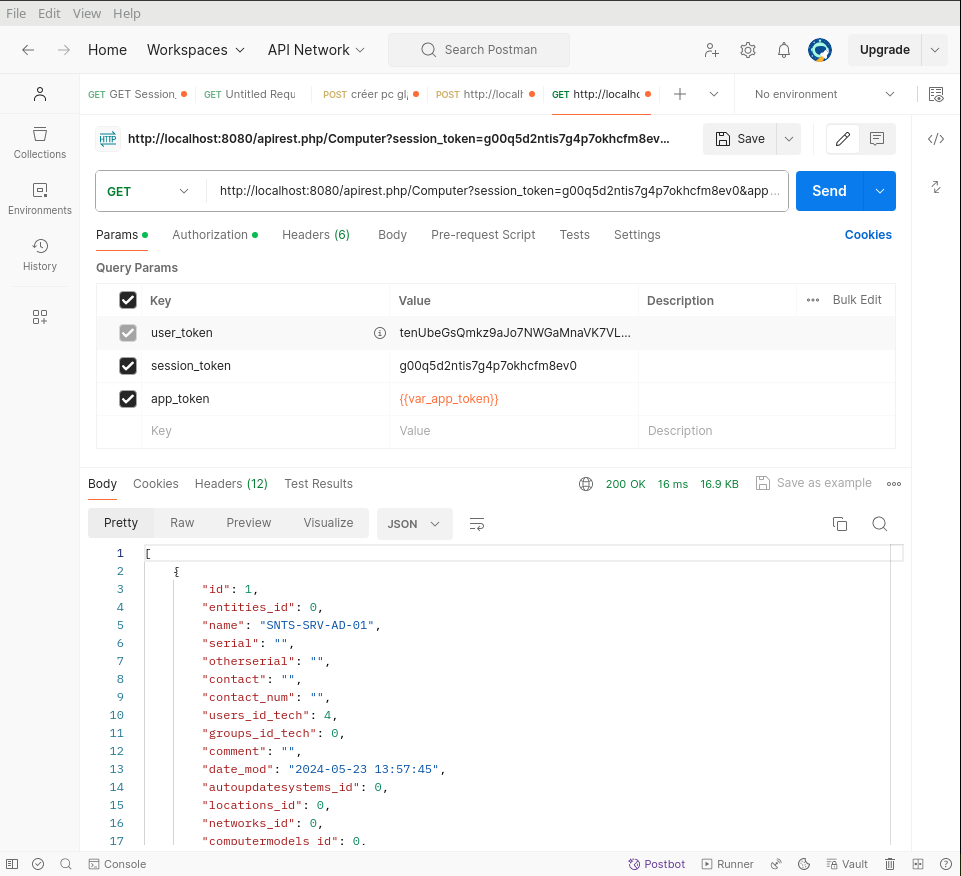The image size is (961, 876).
Task: Select the Raw response view tab
Action: pyautogui.click(x=182, y=523)
